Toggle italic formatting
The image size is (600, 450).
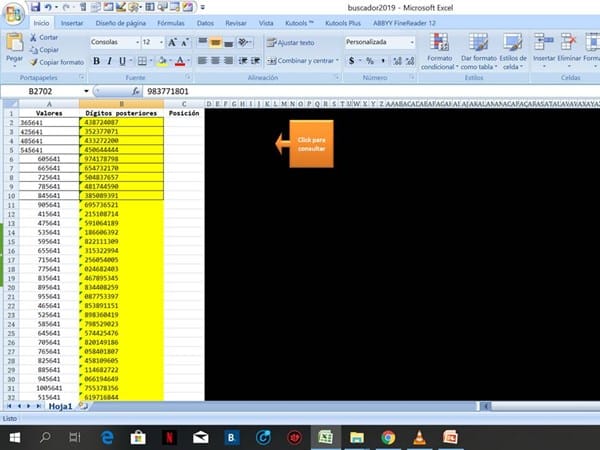pos(109,61)
